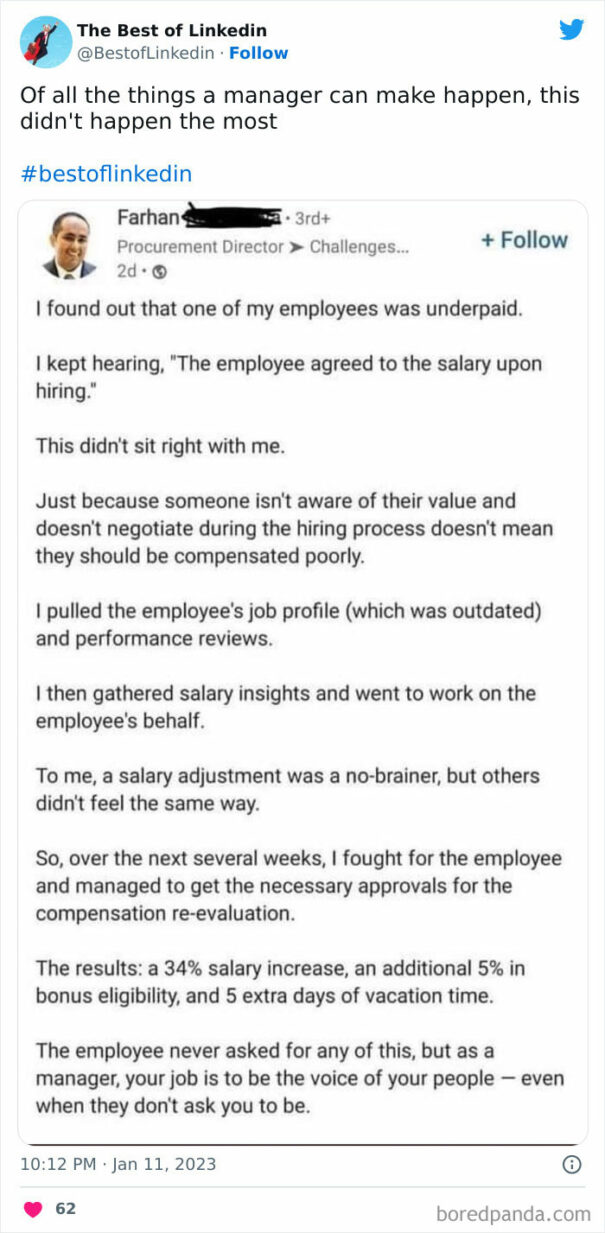Viewport: 605px width, 1233px height.
Task: Click the verified-style suitcase avatar graphic
Action: 40,42
